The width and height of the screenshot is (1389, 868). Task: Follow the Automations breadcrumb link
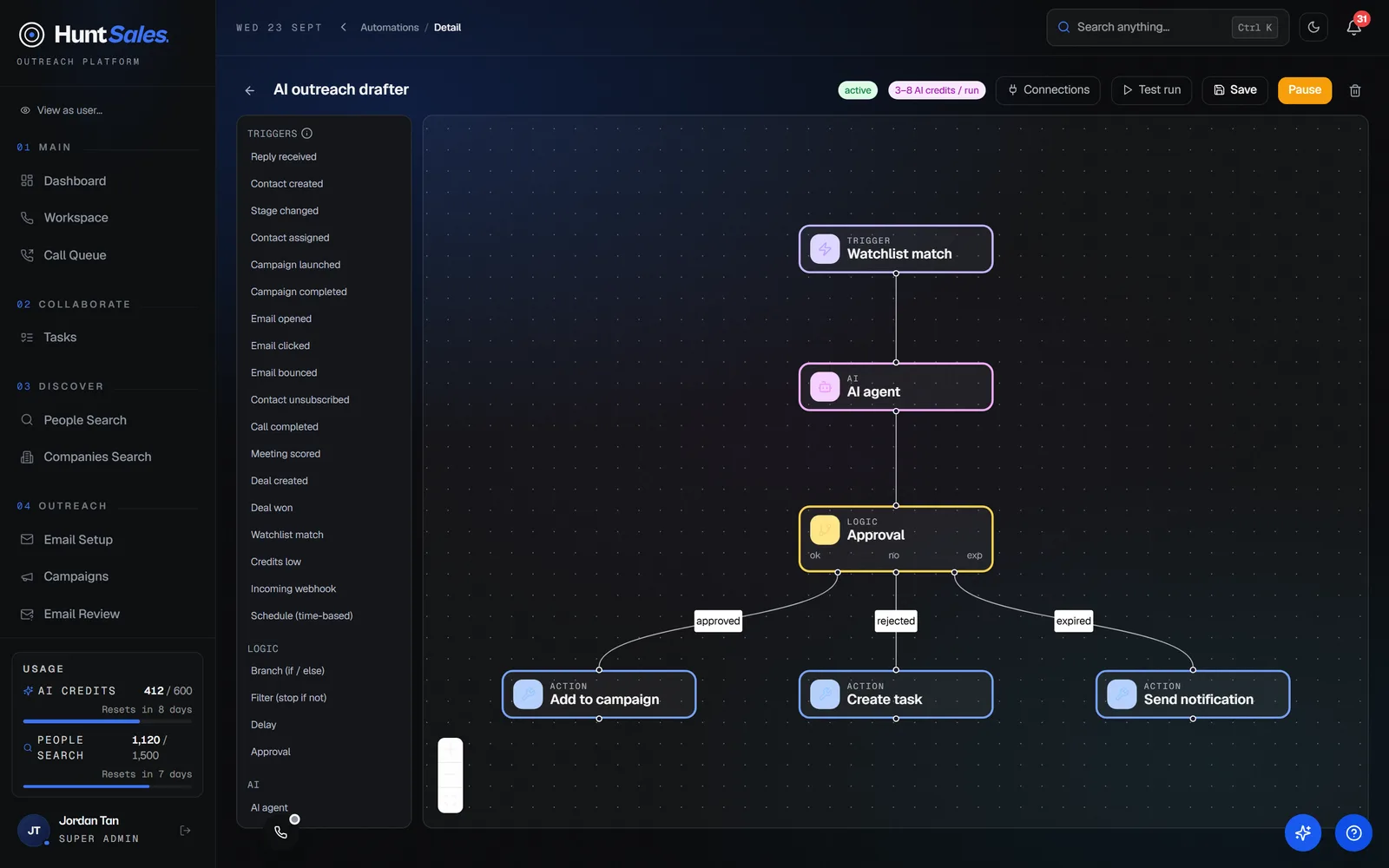point(390,28)
